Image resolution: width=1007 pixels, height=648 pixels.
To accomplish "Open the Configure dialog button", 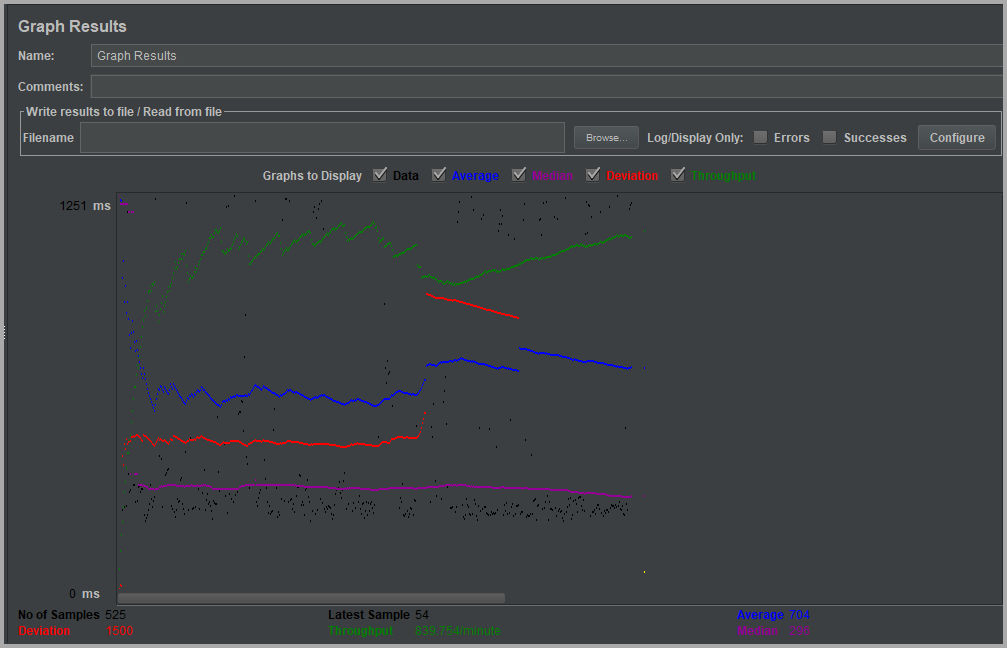I will (x=956, y=137).
